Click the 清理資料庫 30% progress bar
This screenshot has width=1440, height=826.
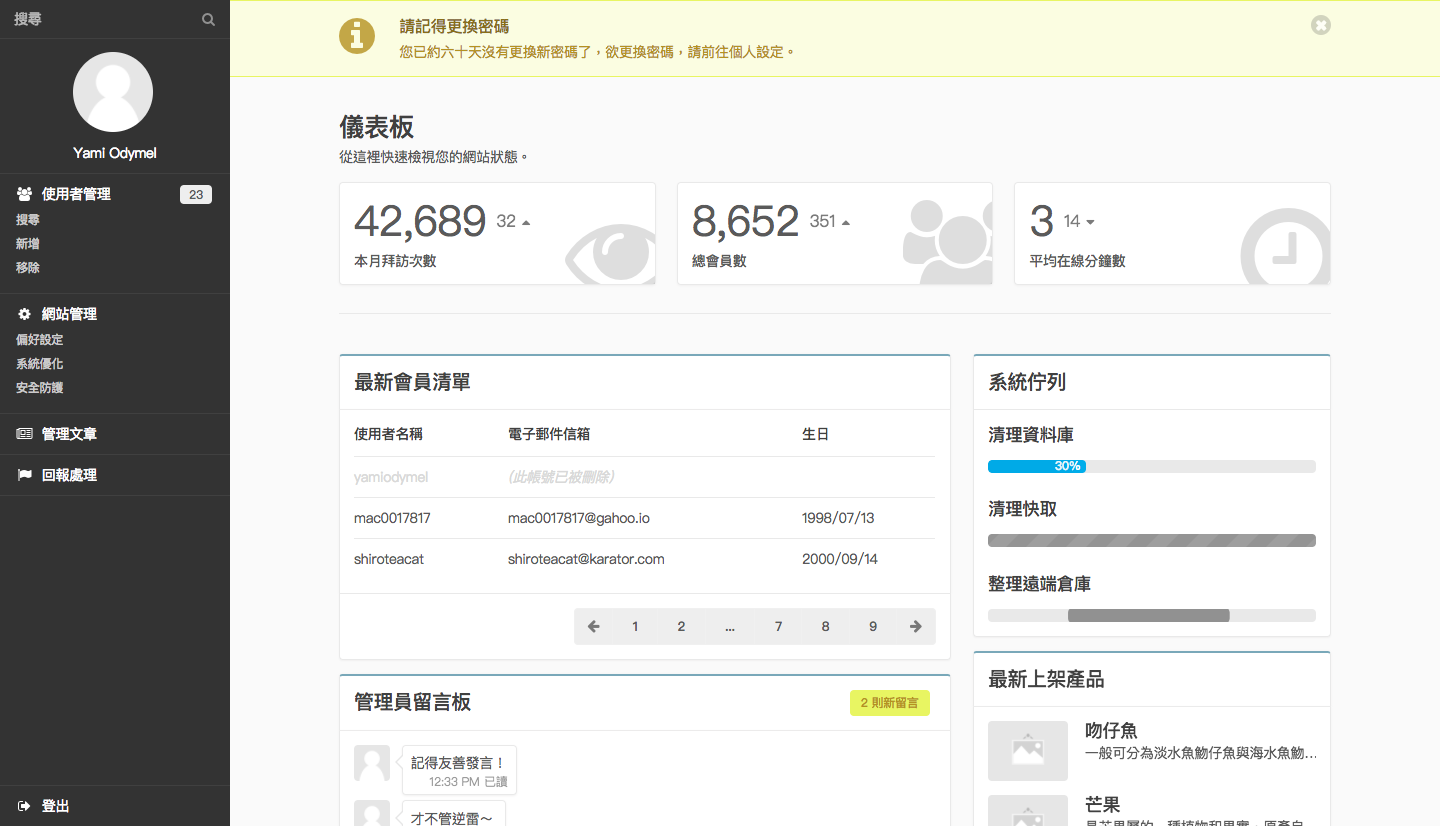coord(1152,466)
